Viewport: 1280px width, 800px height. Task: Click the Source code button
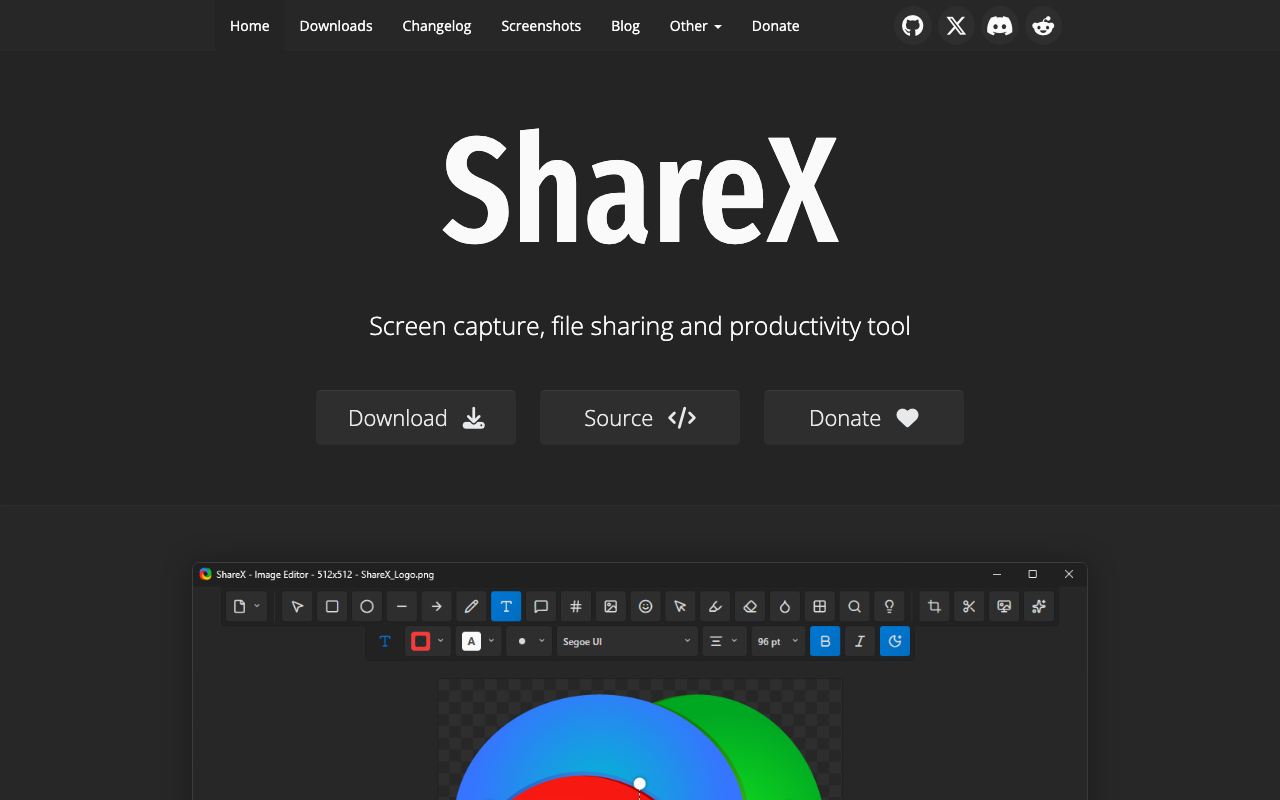(640, 417)
